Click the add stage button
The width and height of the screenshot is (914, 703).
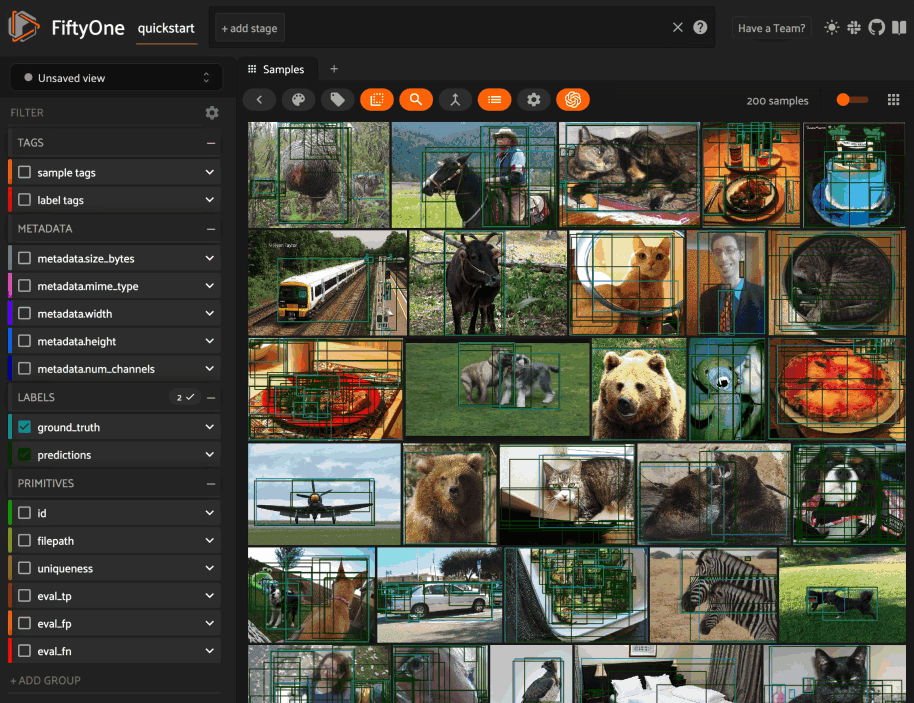(x=250, y=28)
